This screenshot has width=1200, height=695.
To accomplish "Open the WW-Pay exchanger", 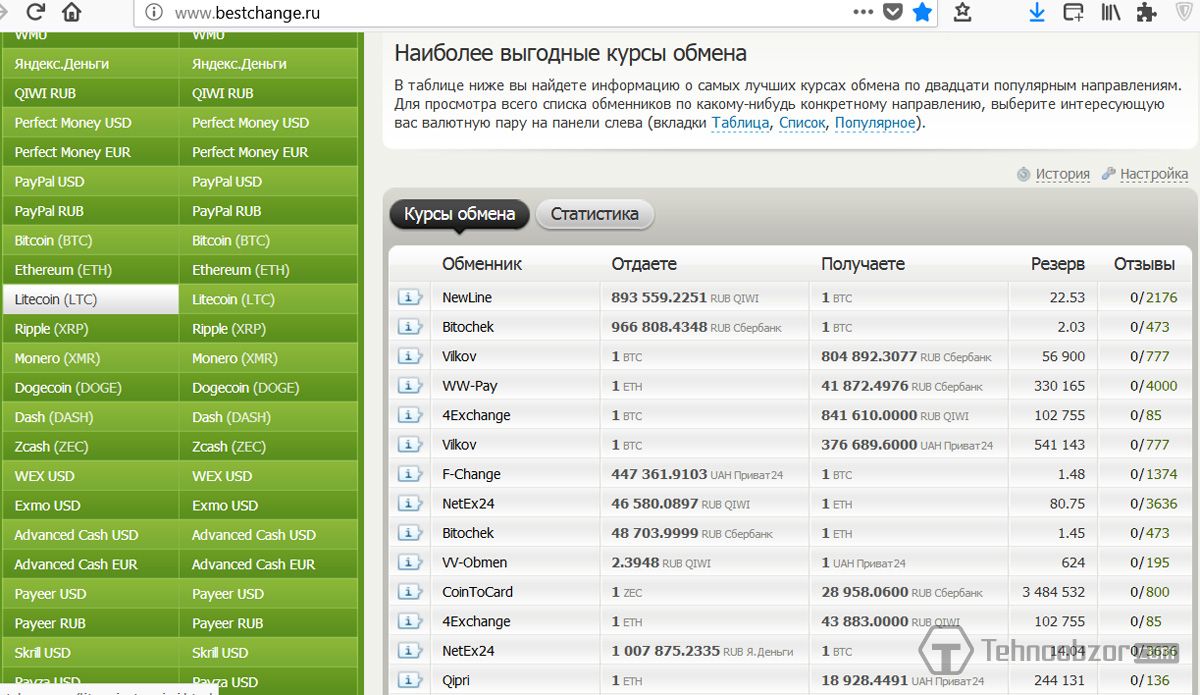I will pos(470,386).
